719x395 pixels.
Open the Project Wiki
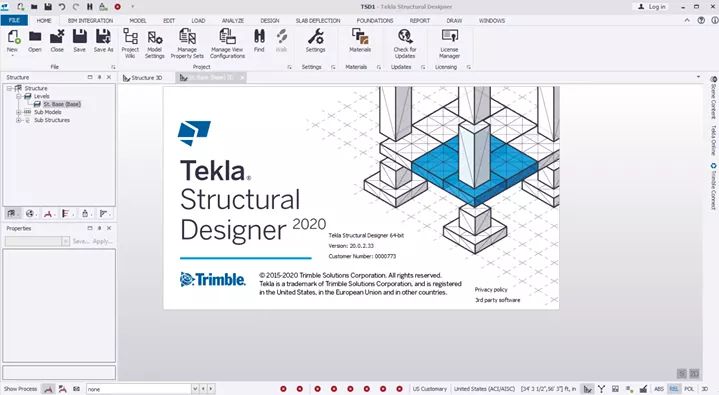pos(130,44)
